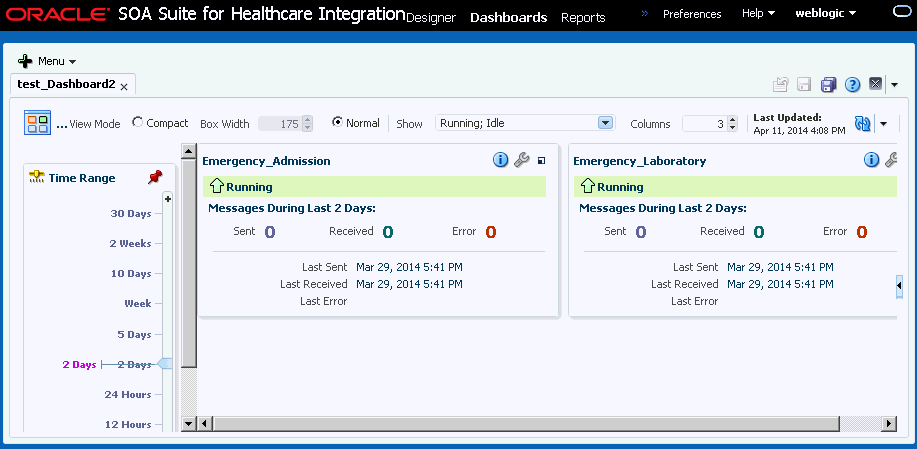Screen dimensions: 917x449
Task: Open the weblogic user menu
Action: point(826,13)
